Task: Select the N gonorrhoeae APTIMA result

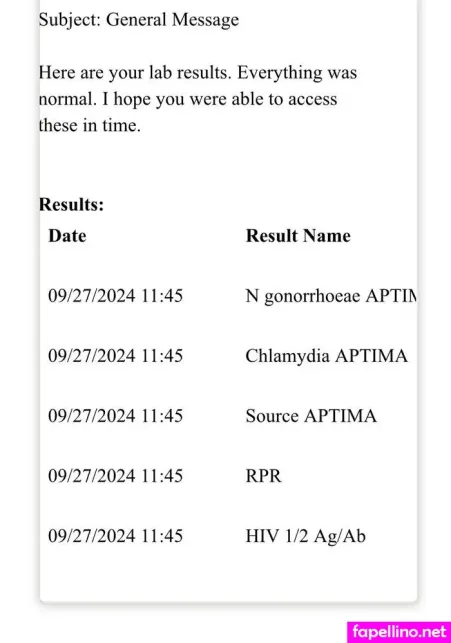Action: [331, 296]
